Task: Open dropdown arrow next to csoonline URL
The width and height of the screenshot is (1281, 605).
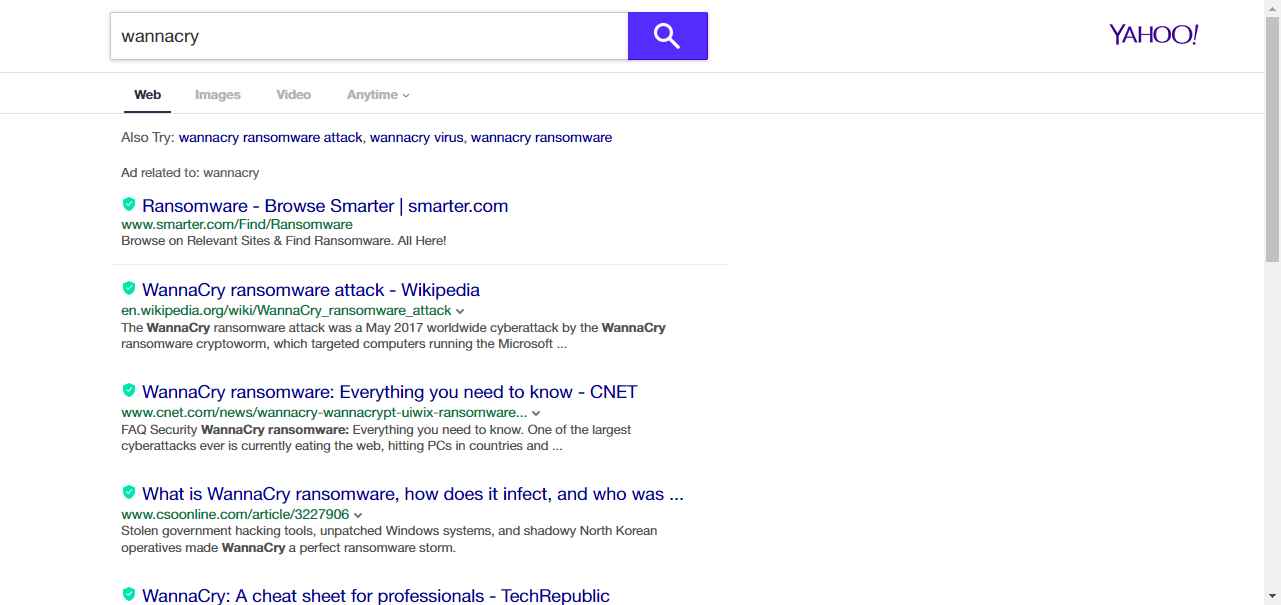Action: click(x=358, y=515)
